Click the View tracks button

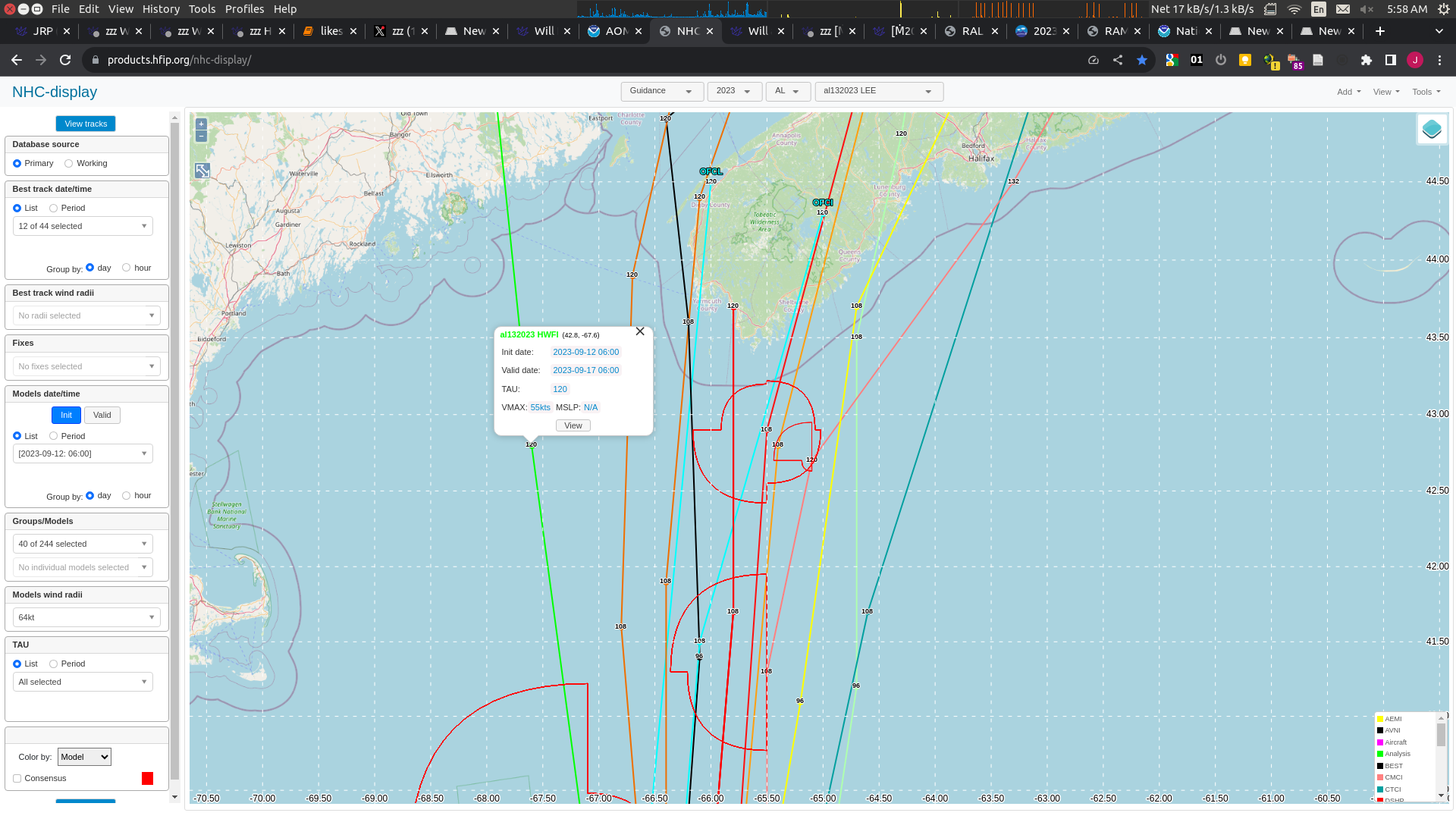tap(86, 124)
